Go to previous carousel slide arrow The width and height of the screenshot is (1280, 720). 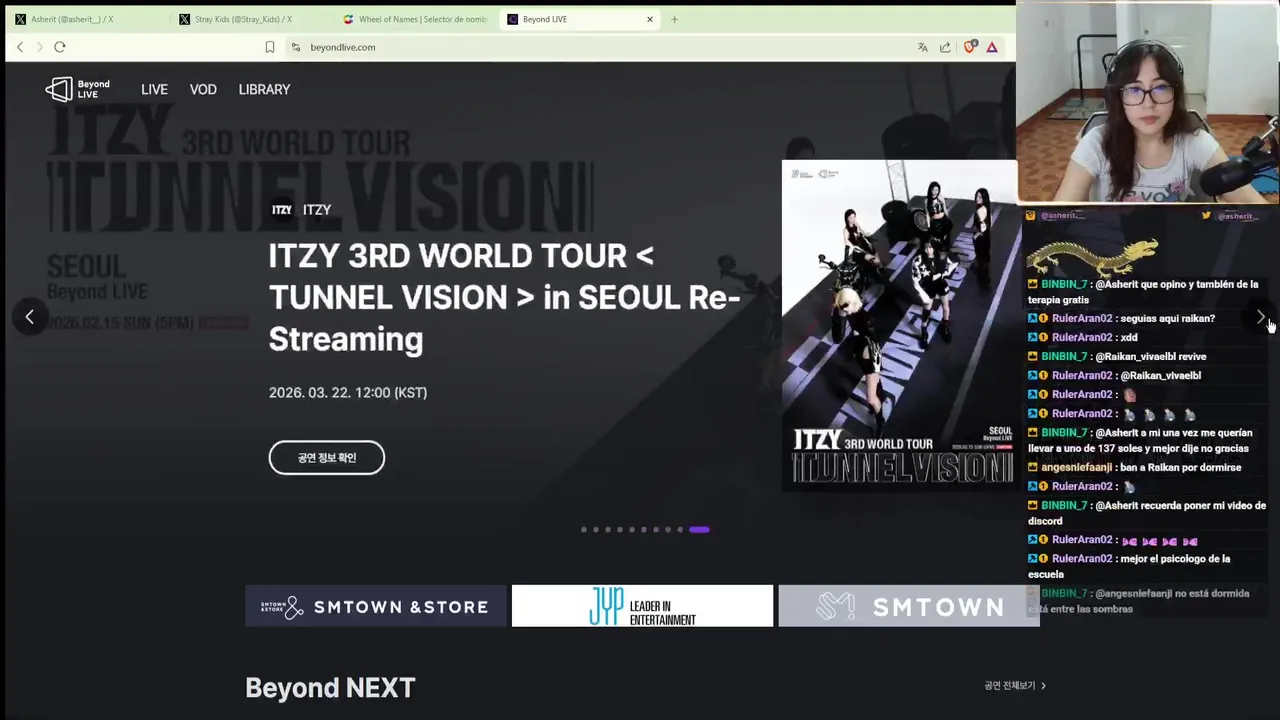[x=30, y=317]
